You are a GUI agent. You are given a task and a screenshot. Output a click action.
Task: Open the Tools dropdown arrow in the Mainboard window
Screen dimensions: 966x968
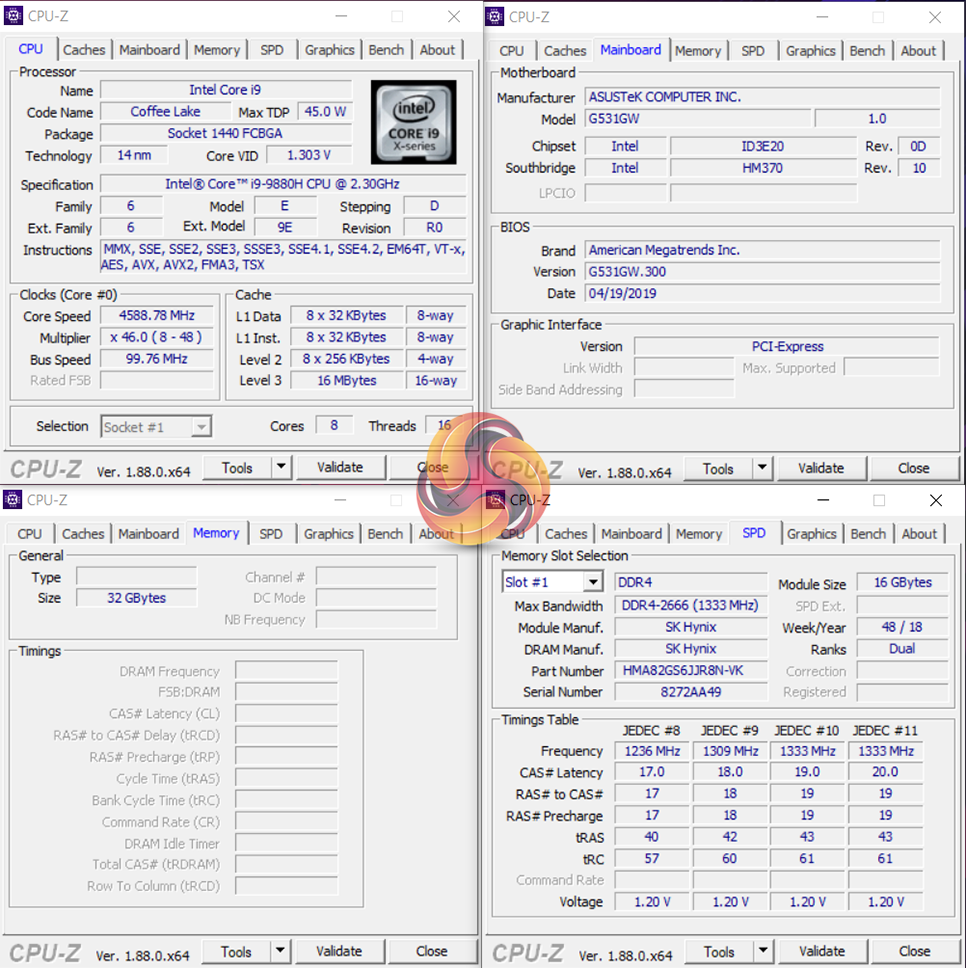coord(762,469)
